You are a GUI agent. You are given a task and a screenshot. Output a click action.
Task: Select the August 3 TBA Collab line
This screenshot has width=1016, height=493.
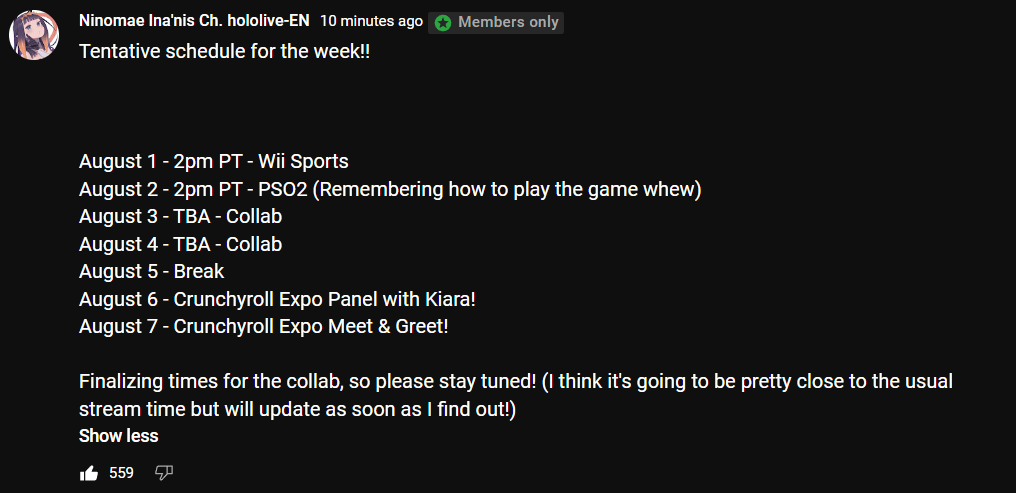[x=180, y=216]
